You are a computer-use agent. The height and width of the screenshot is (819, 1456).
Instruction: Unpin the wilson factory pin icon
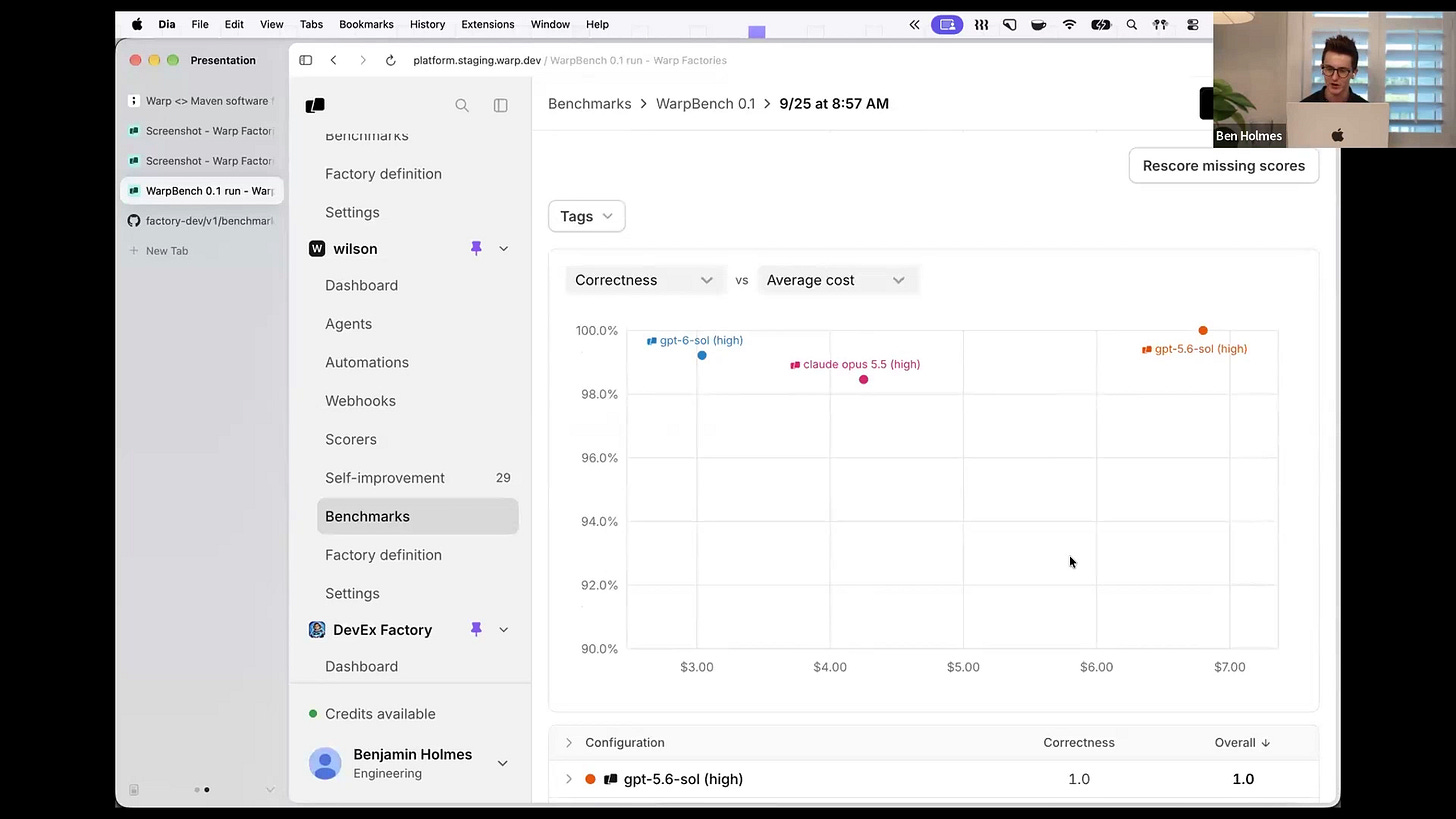(x=476, y=248)
